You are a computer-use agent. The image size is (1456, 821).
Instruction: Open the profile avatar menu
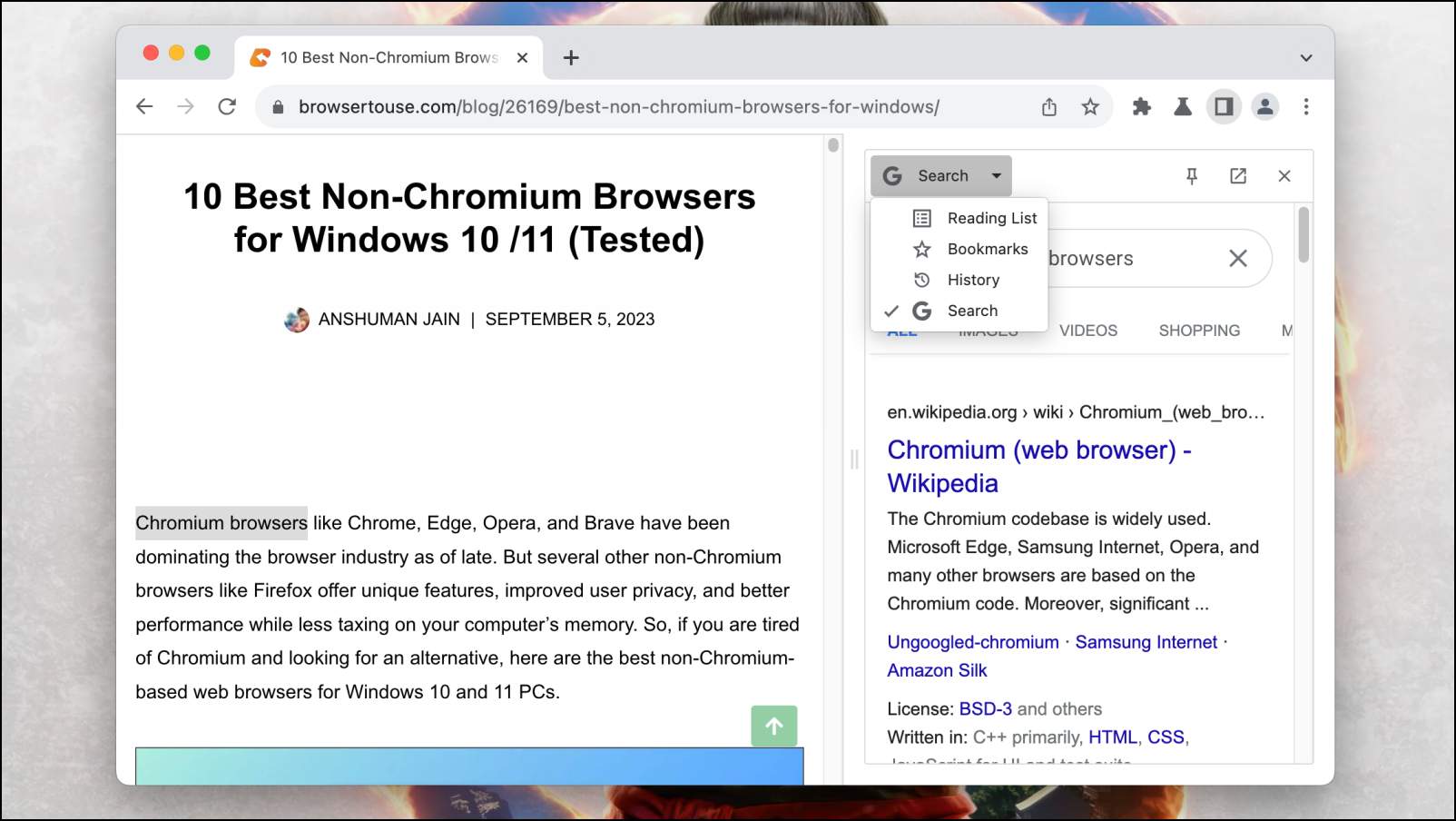(x=1264, y=107)
